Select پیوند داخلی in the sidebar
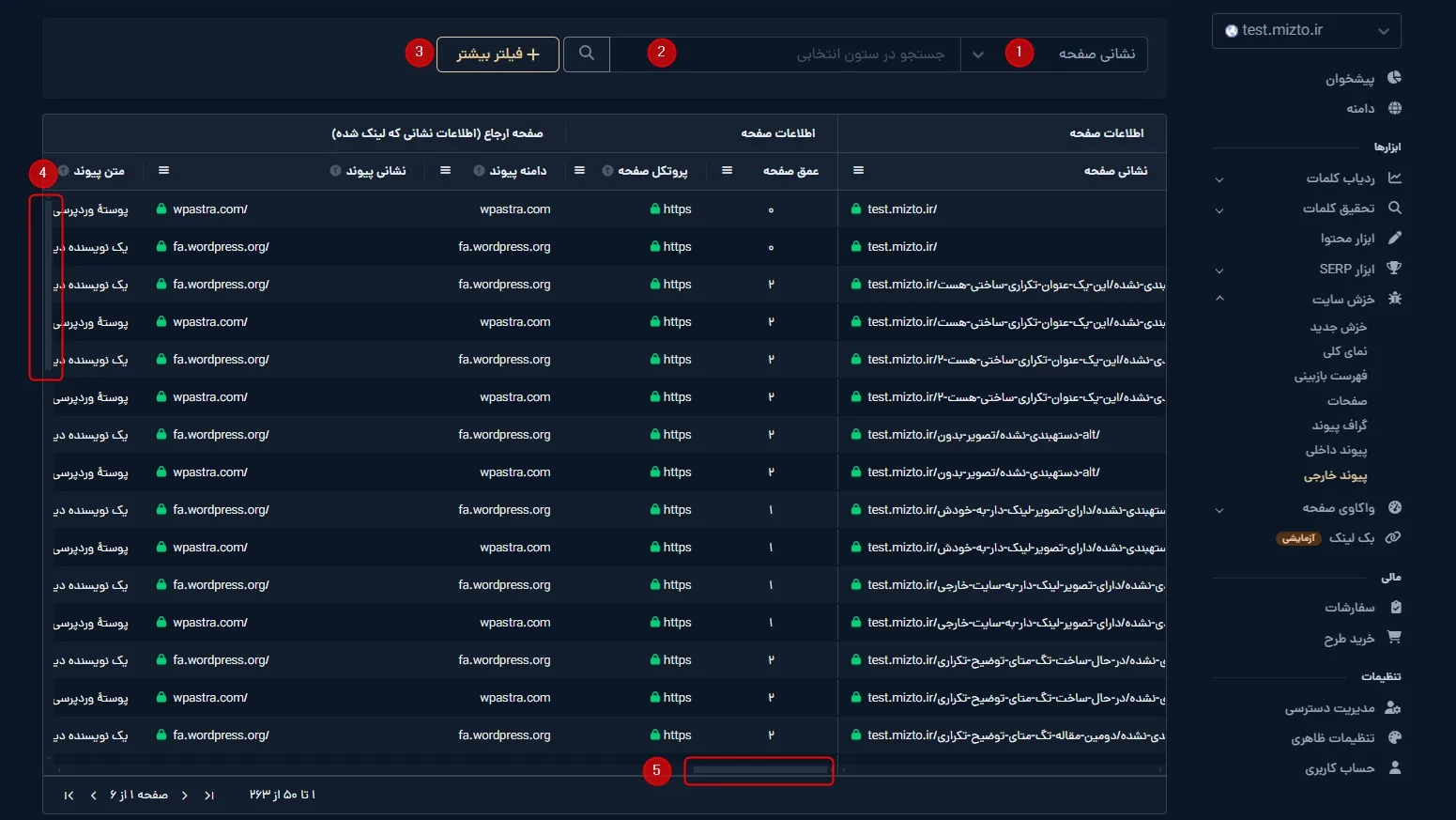The image size is (1456, 820). point(1337,451)
